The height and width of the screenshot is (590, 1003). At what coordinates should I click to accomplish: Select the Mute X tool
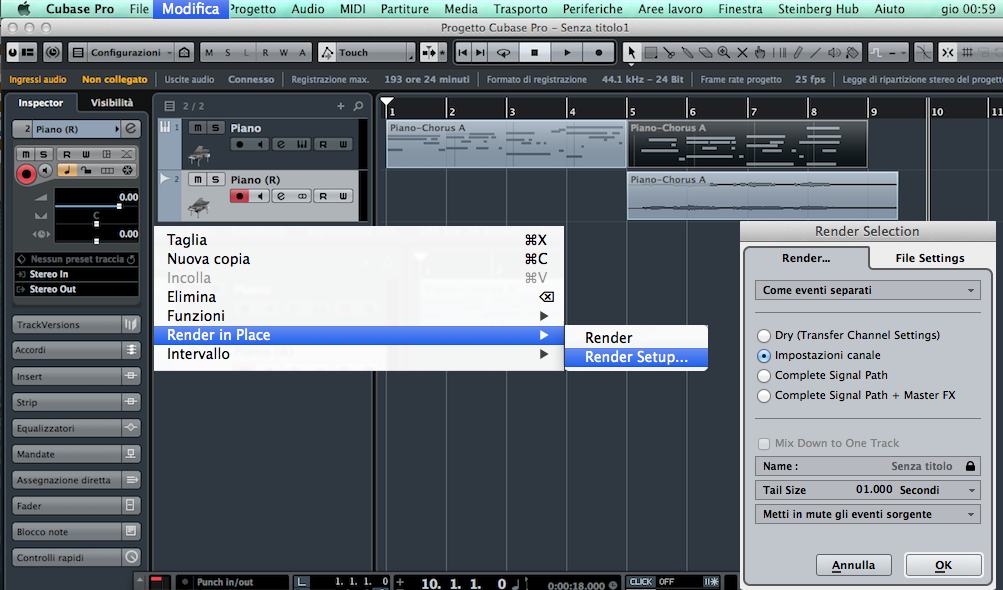tap(742, 52)
